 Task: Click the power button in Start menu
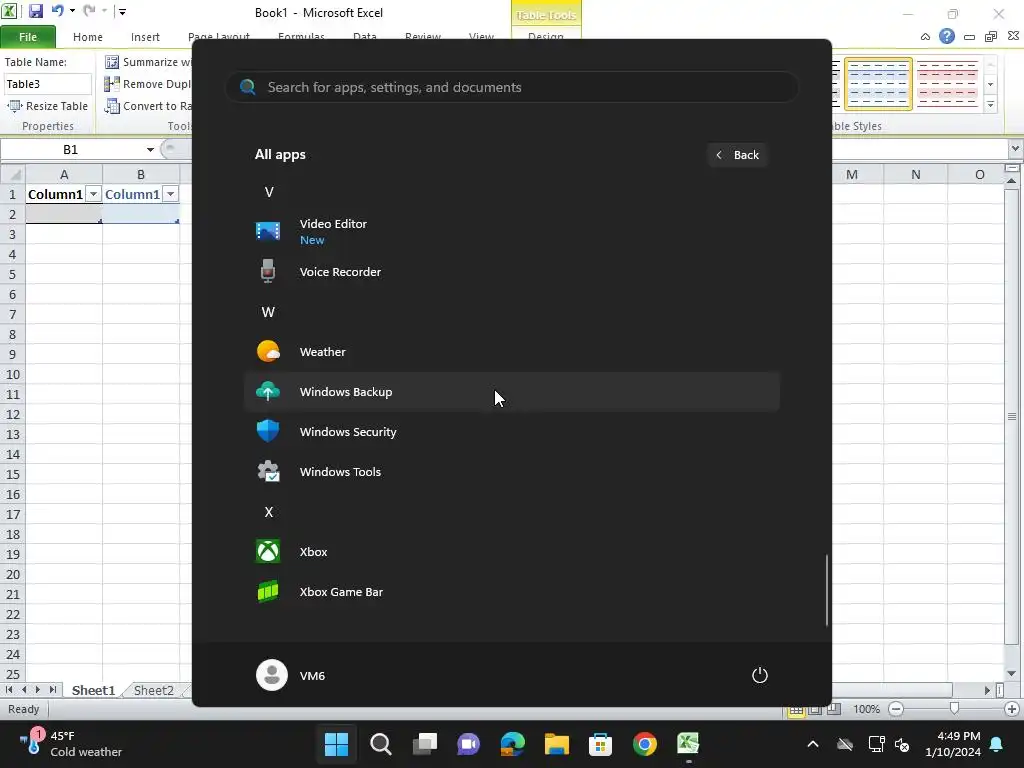[x=760, y=675]
